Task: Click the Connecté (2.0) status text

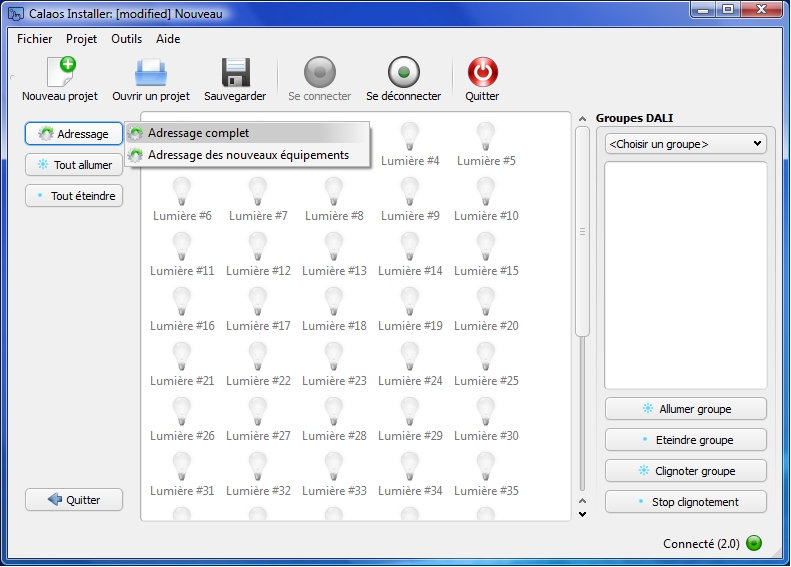Action: click(x=701, y=544)
